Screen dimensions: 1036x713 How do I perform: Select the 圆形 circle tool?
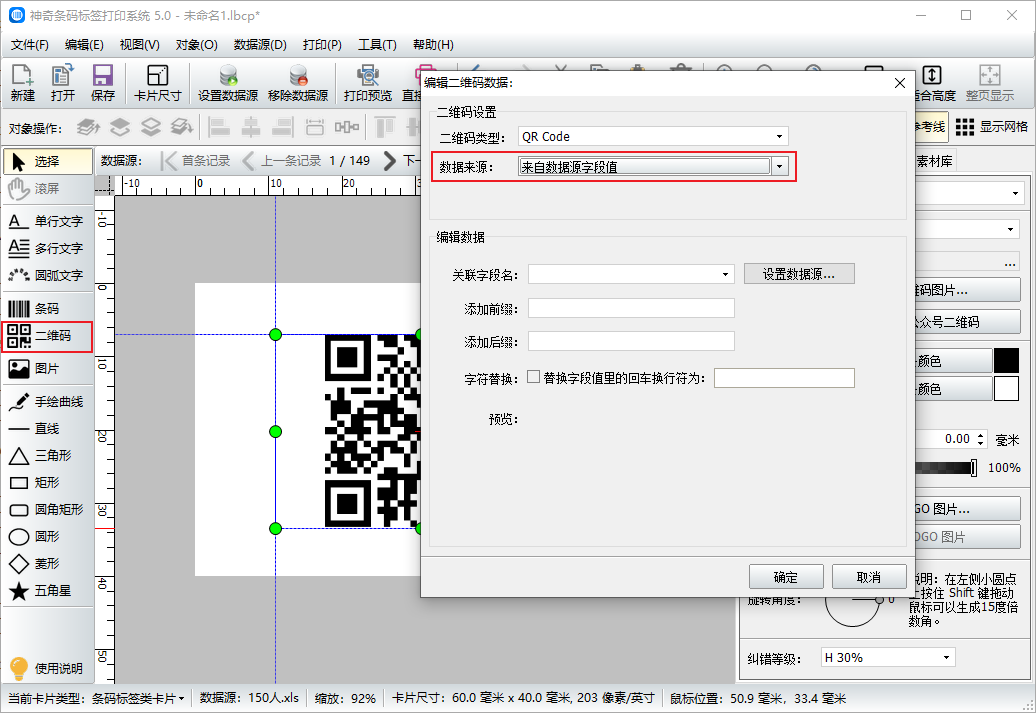[48, 537]
